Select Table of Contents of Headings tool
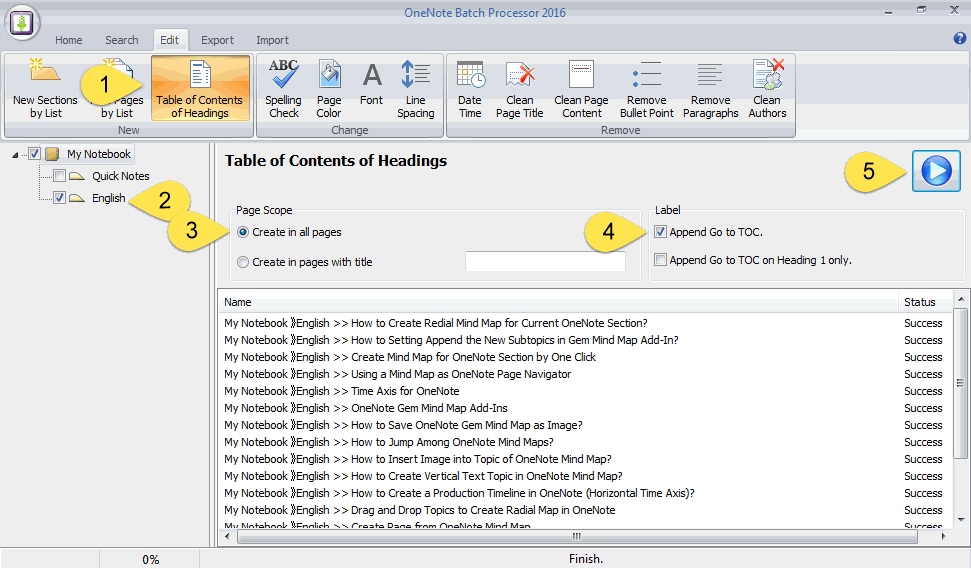Viewport: 971px width, 569px height. [x=200, y=88]
